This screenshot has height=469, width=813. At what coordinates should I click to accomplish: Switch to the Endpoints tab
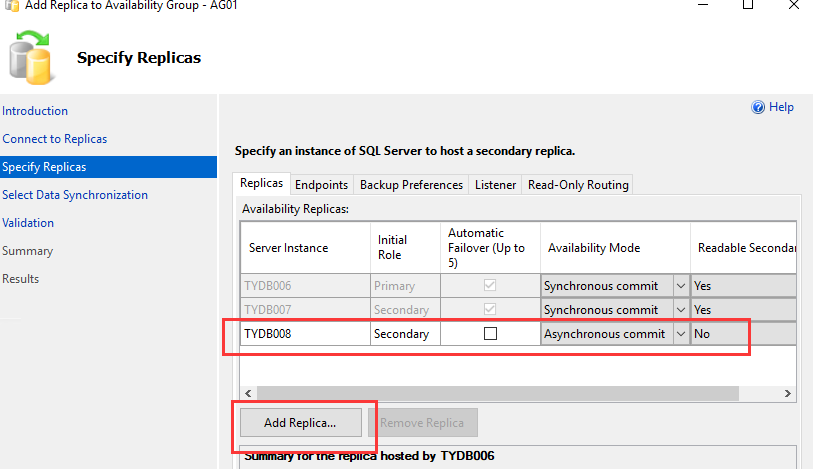[321, 185]
